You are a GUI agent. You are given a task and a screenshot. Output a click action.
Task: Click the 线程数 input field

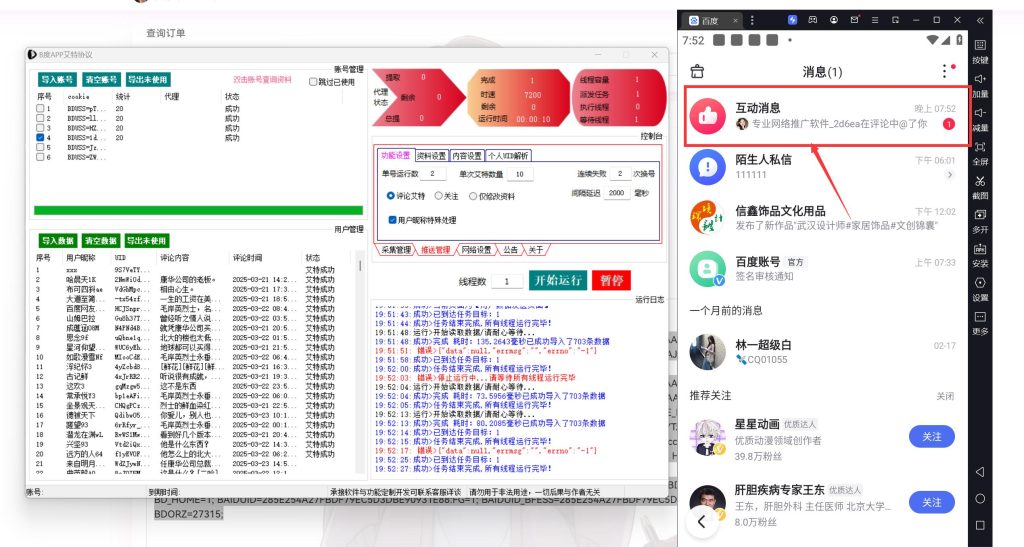[x=506, y=282]
